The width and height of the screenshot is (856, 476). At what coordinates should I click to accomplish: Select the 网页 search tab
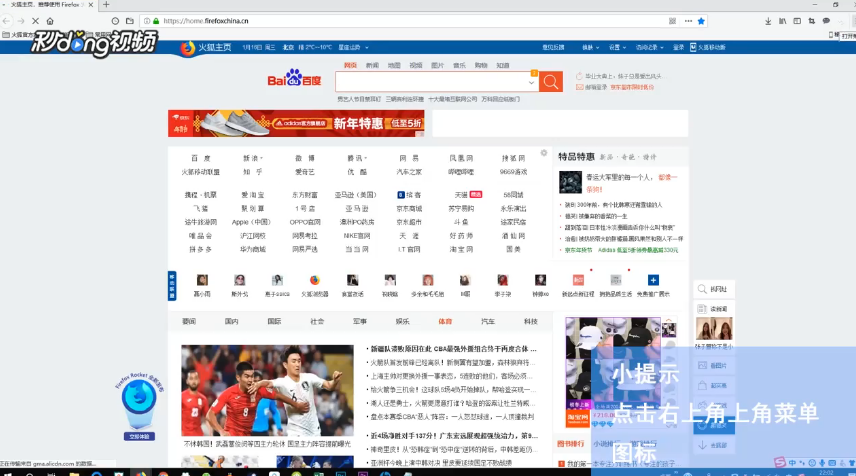350,66
